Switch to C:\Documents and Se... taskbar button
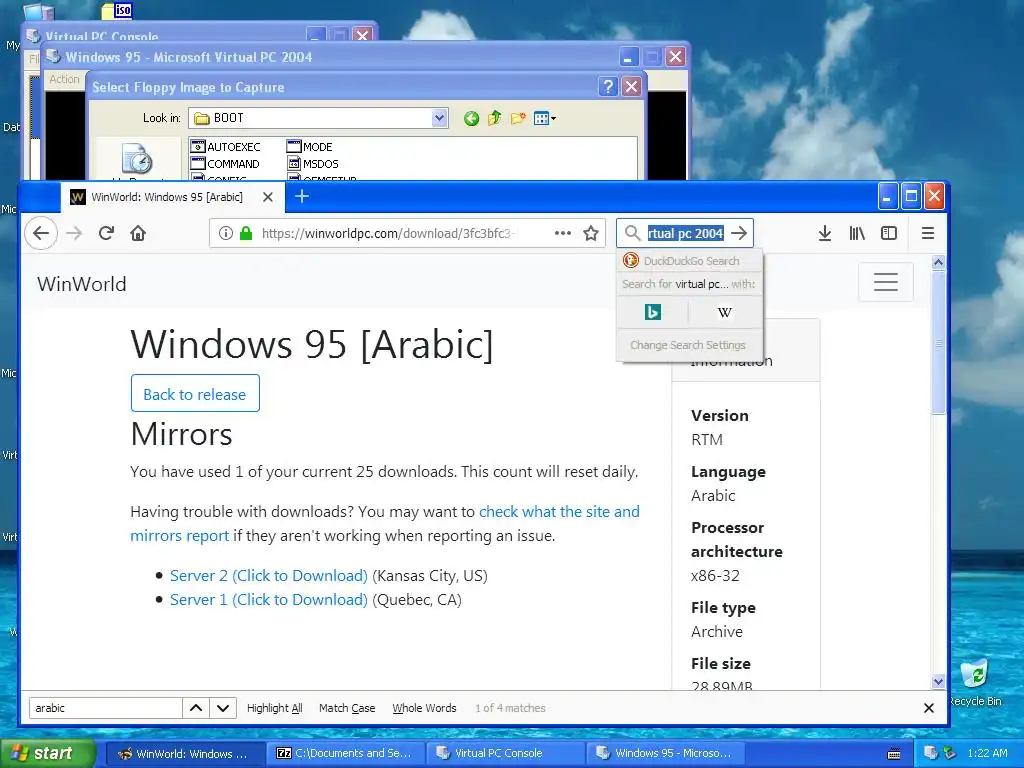 click(345, 753)
